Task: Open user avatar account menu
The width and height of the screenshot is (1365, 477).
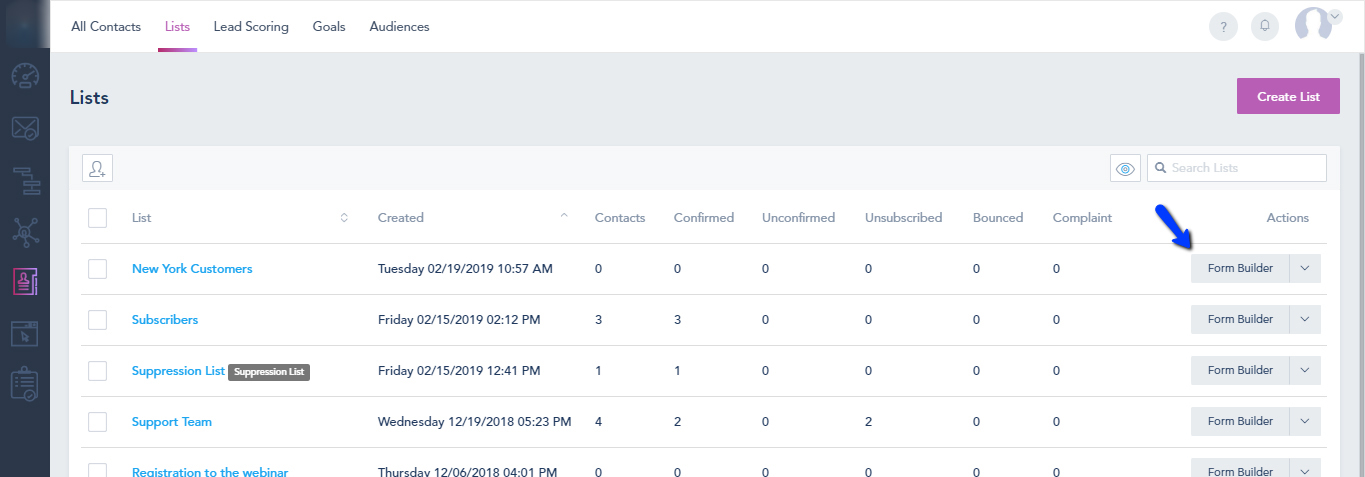Action: pos(1317,24)
